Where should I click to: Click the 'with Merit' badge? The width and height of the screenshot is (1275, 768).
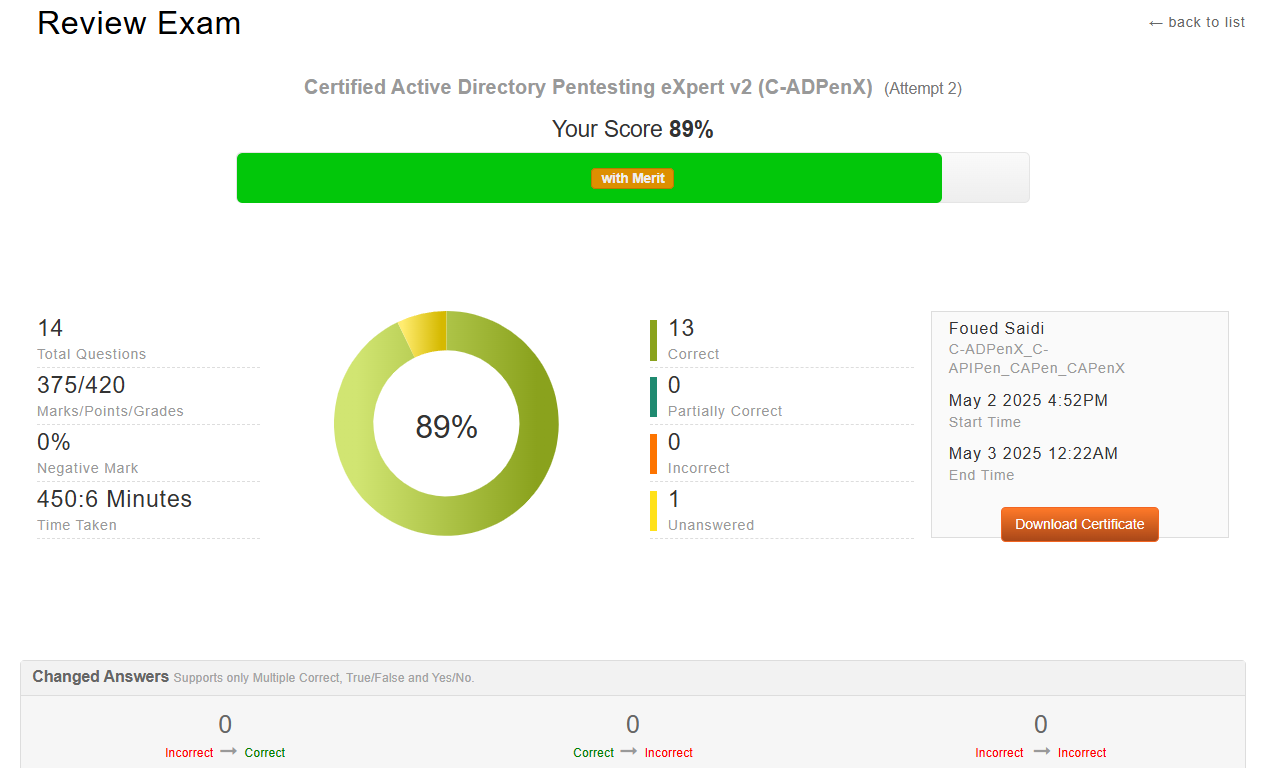(632, 177)
